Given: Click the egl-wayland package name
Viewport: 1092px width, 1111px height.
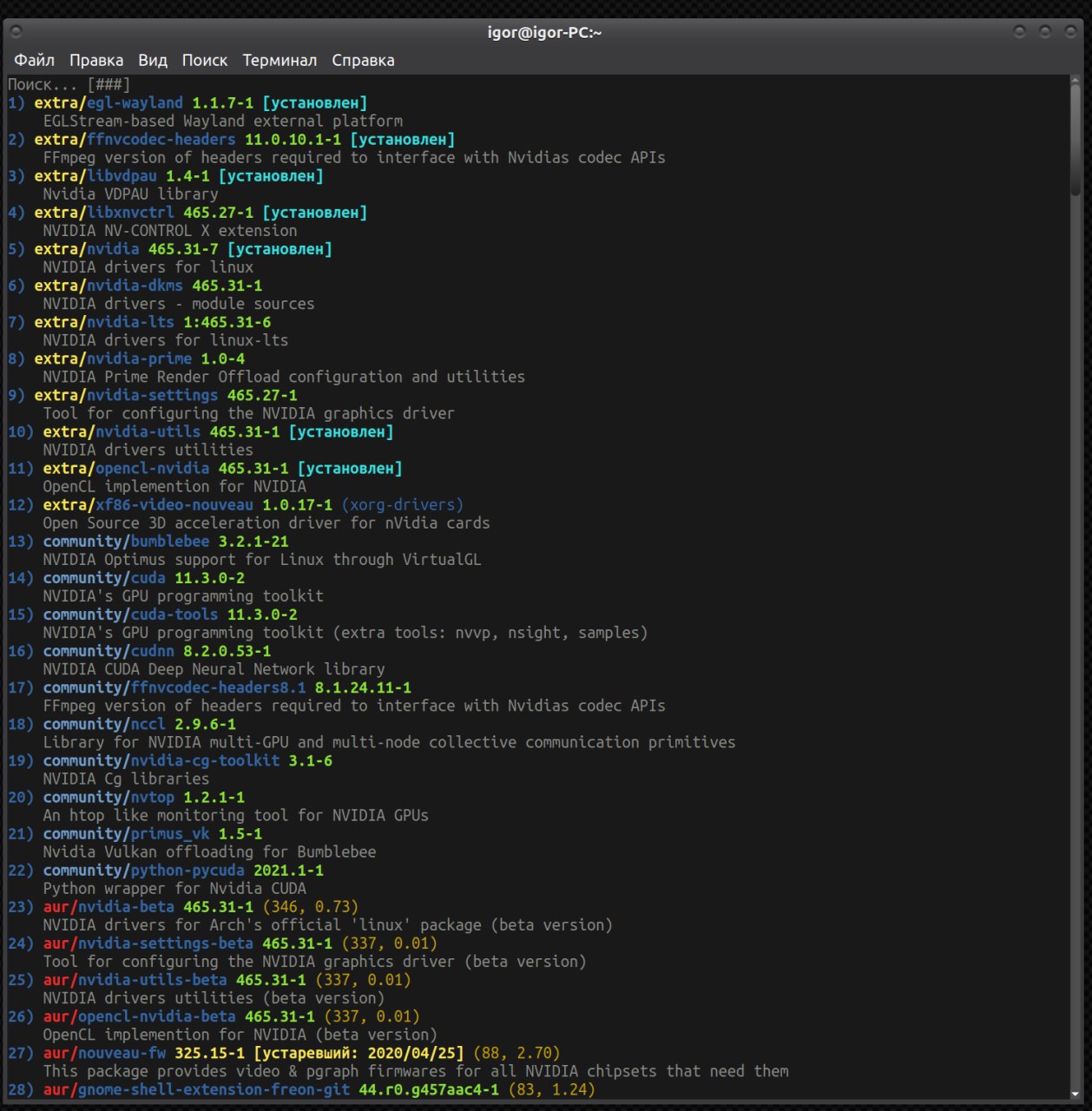Looking at the screenshot, I should [135, 102].
